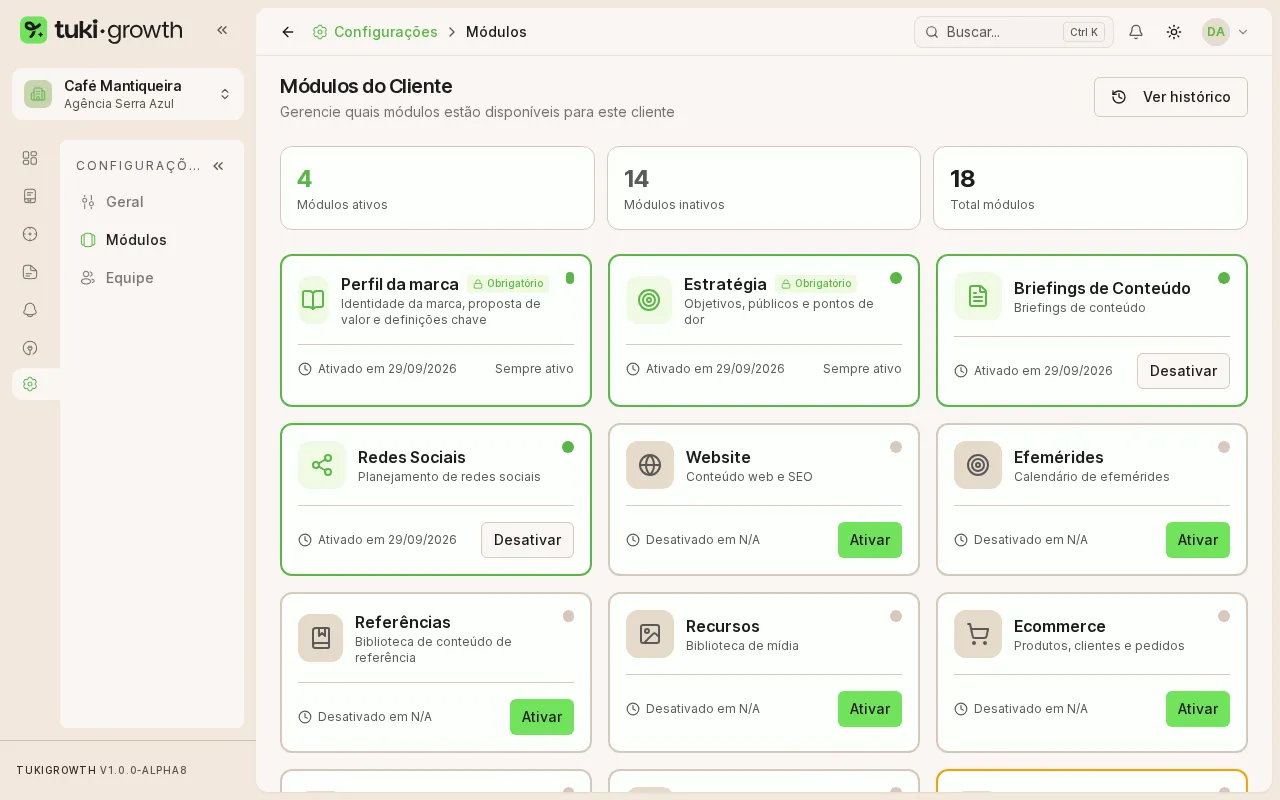Open Ver histórico
Image resolution: width=1280 pixels, height=800 pixels.
pyautogui.click(x=1171, y=97)
